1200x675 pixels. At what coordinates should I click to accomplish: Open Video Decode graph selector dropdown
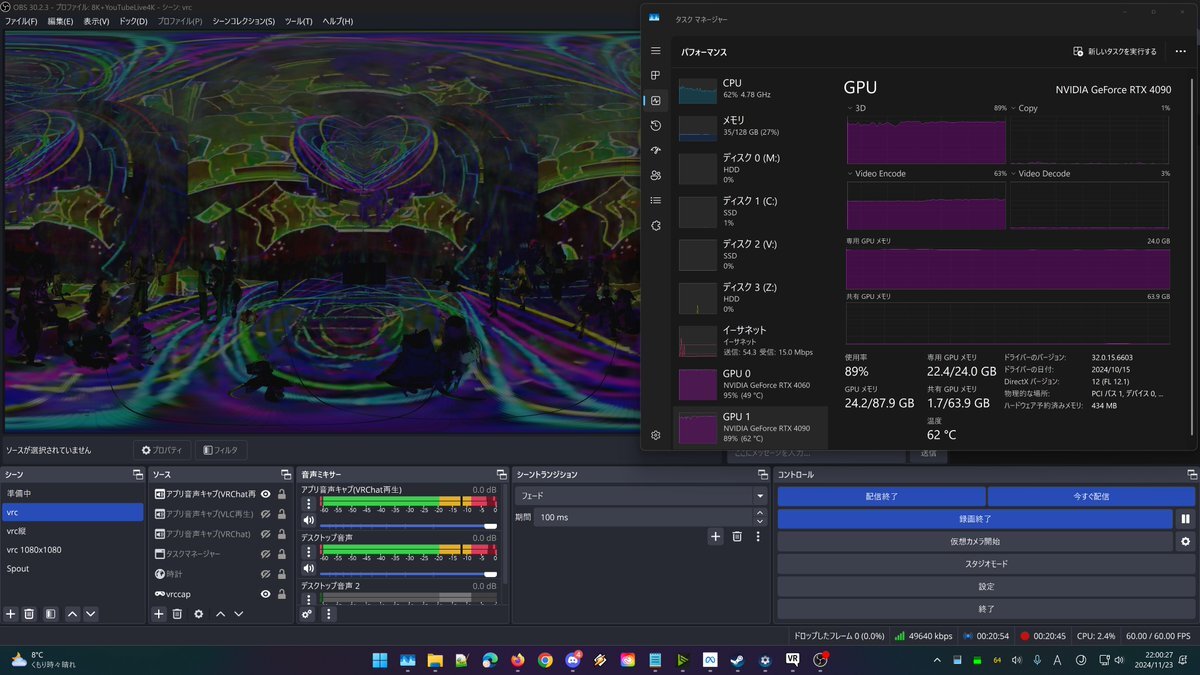(1014, 174)
